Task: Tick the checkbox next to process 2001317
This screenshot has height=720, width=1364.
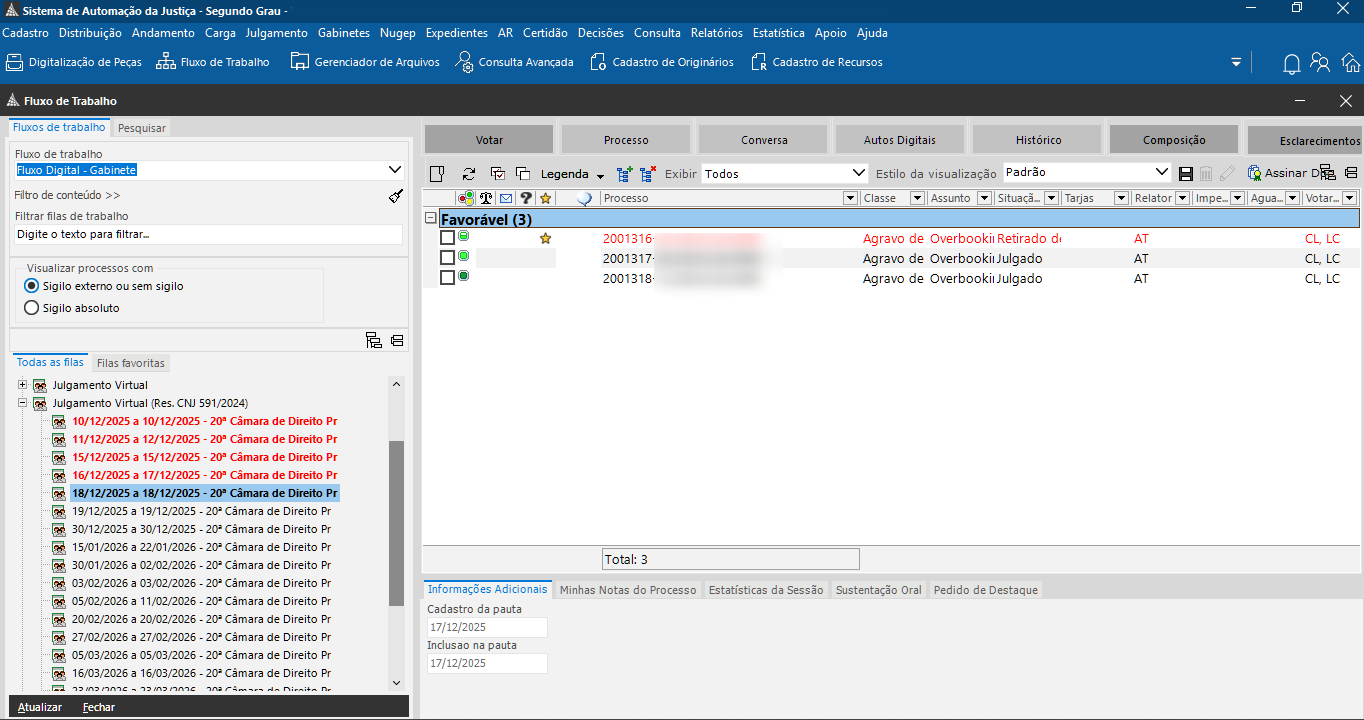Action: pos(447,258)
